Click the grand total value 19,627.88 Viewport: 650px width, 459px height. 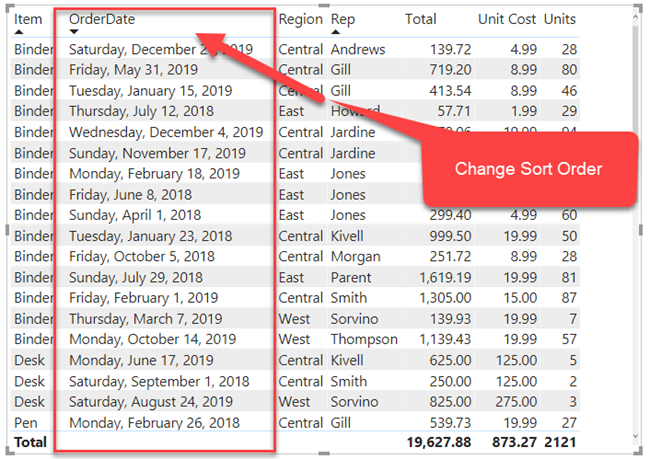tap(439, 442)
